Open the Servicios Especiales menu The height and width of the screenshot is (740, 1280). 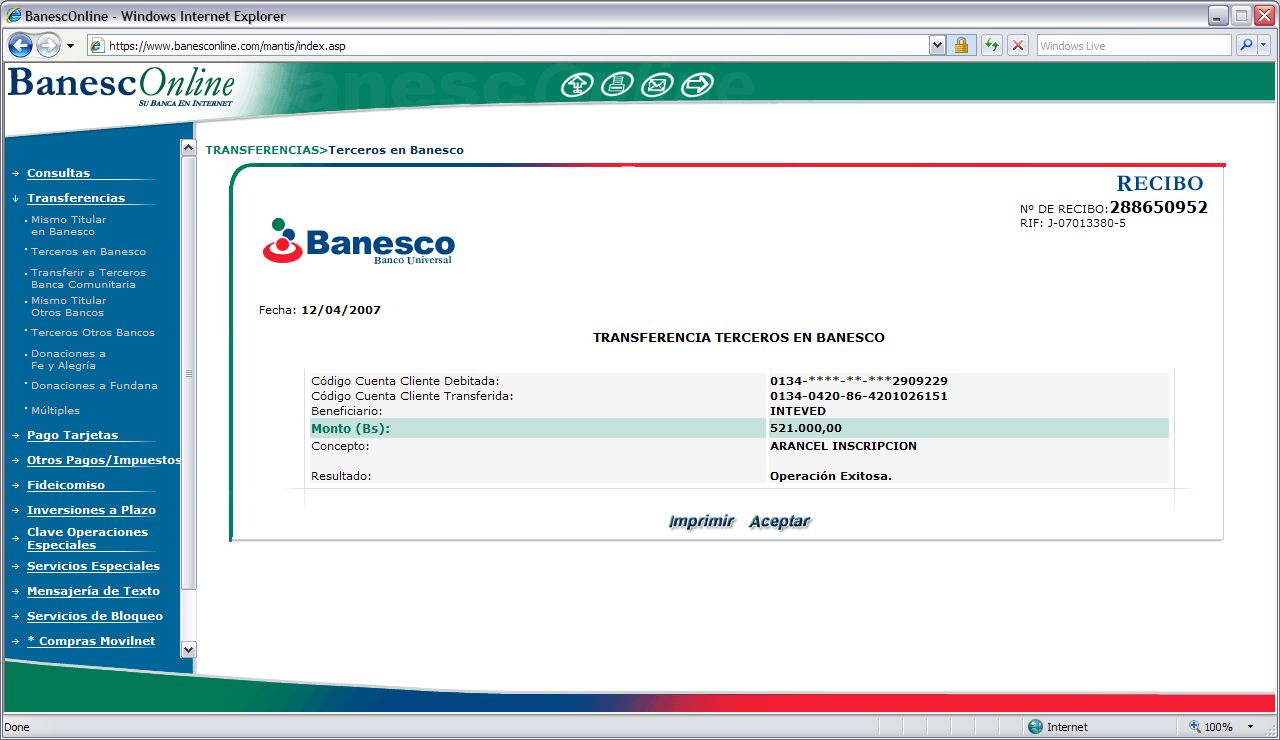[93, 566]
